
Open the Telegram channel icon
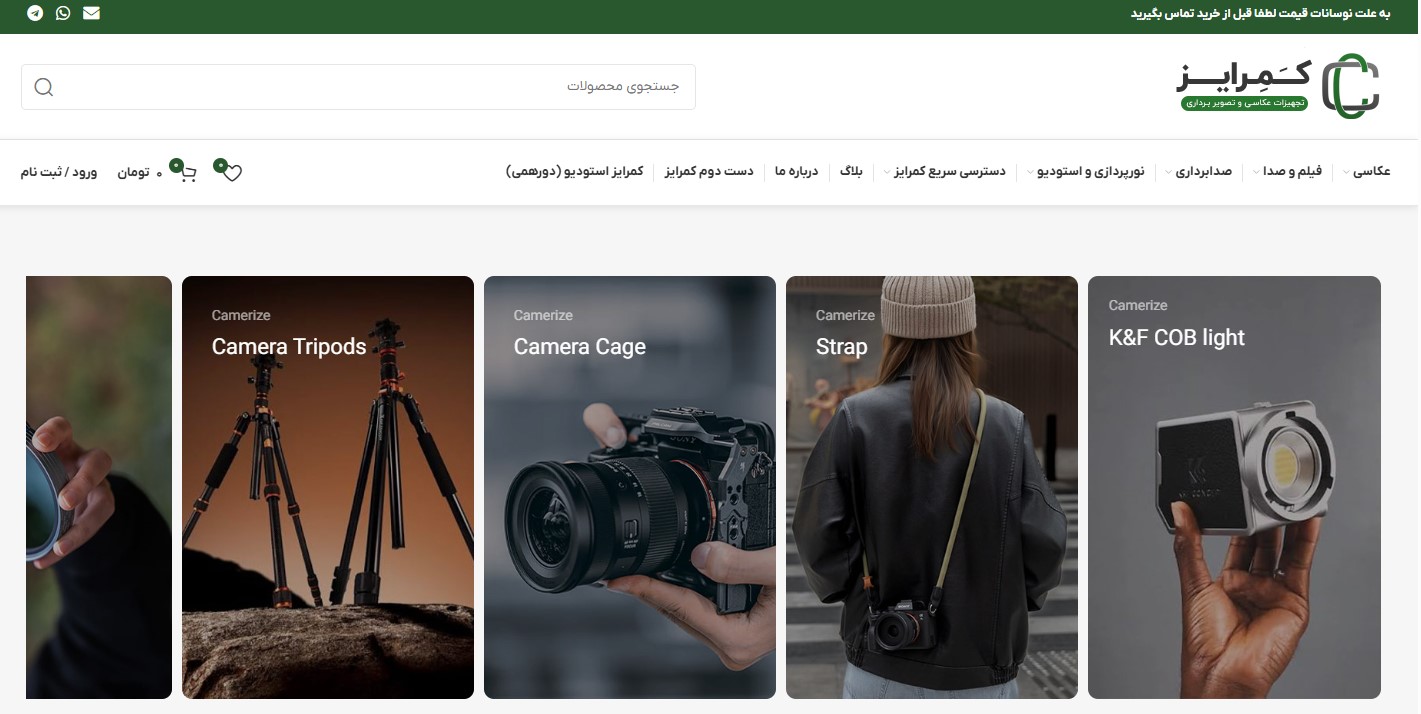click(35, 13)
